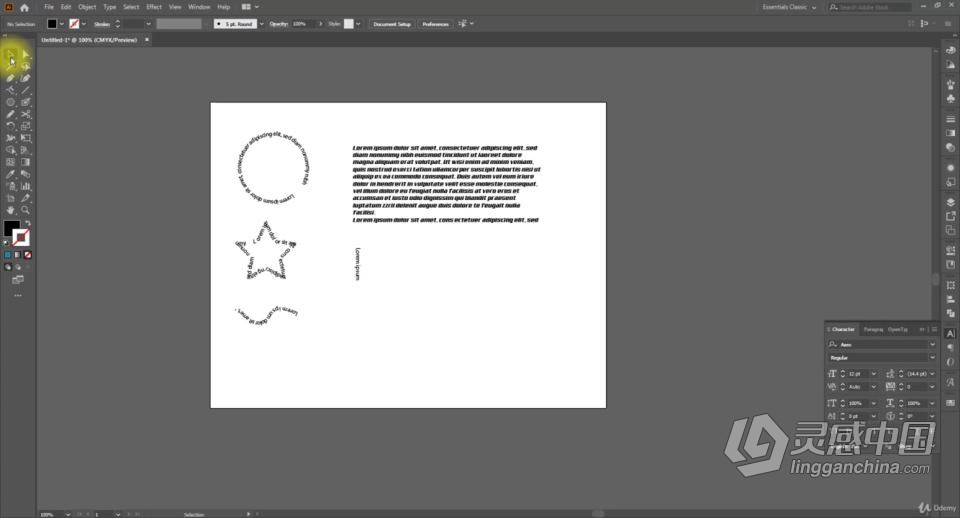Select the Direct Selection tool
The image size is (960, 518).
tap(26, 55)
